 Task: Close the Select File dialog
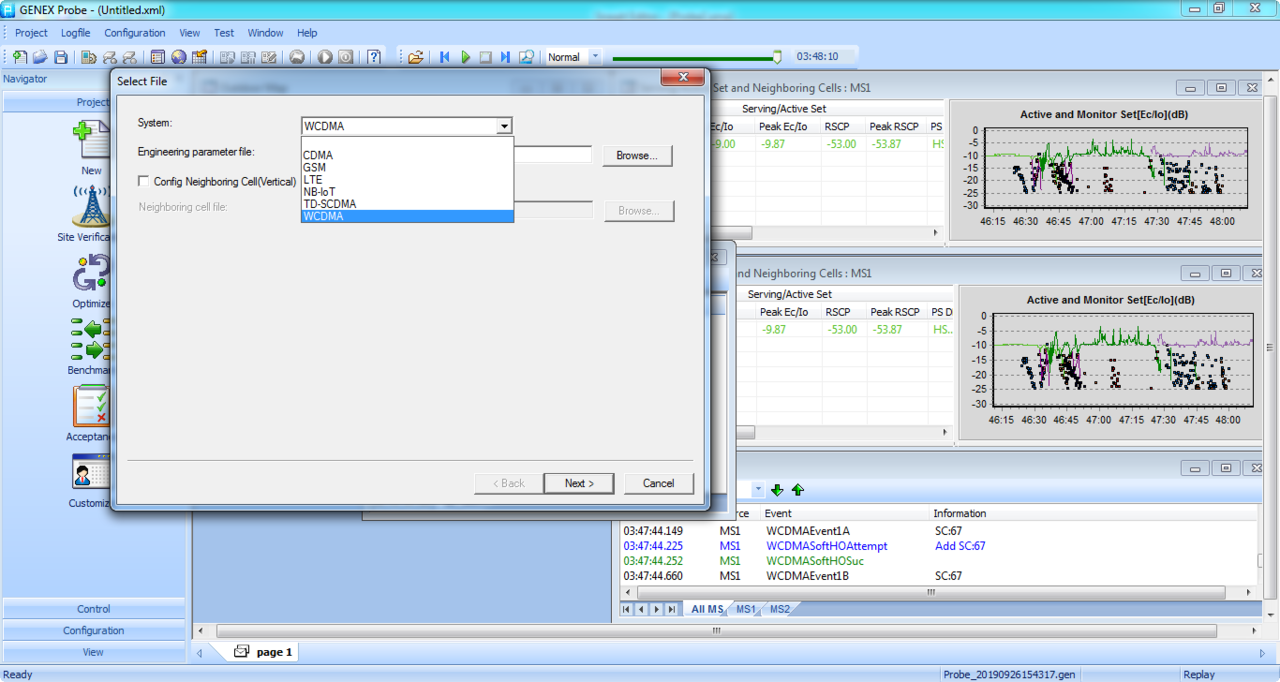pyautogui.click(x=682, y=78)
